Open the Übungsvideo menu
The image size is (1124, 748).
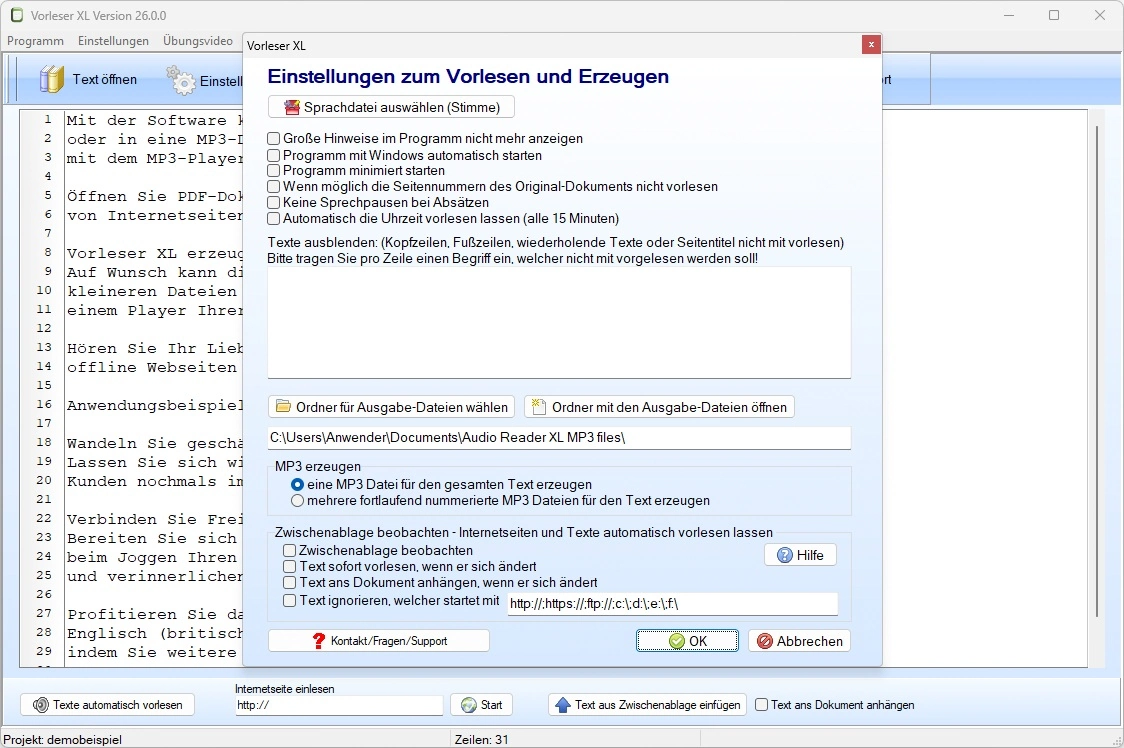(x=198, y=41)
